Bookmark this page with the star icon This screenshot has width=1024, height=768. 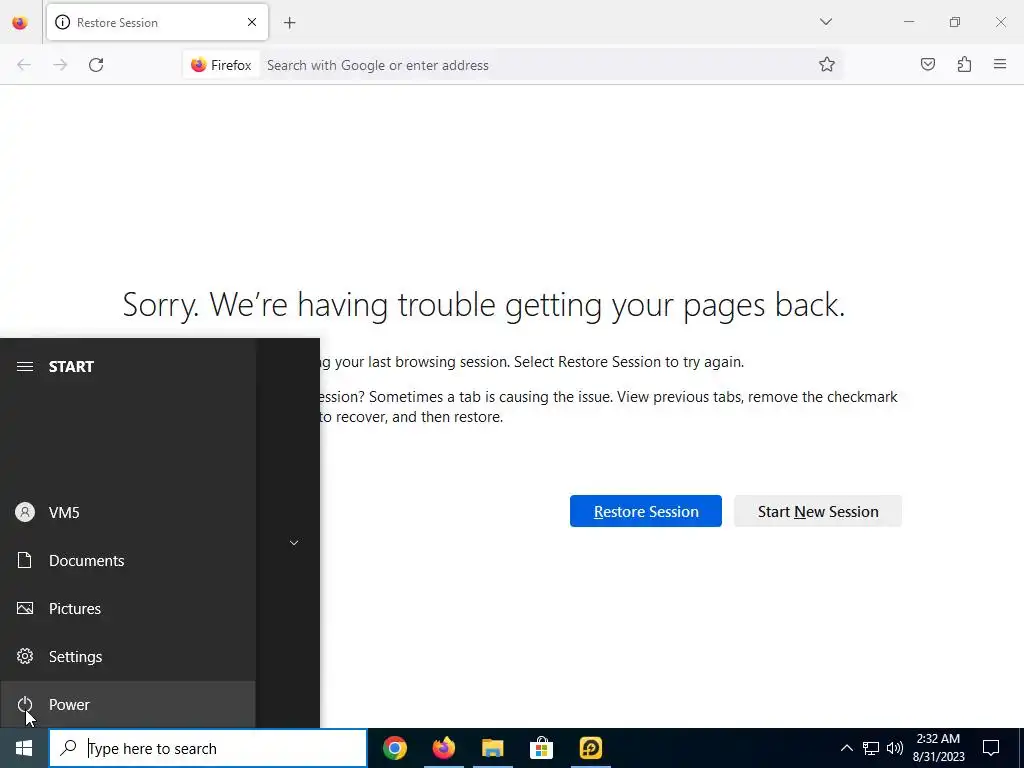pos(827,65)
